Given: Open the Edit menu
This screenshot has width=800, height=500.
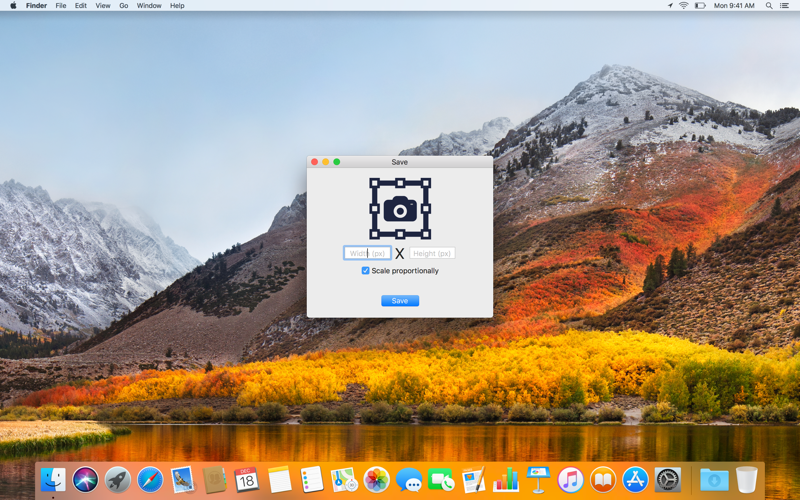Looking at the screenshot, I should pyautogui.click(x=81, y=6).
